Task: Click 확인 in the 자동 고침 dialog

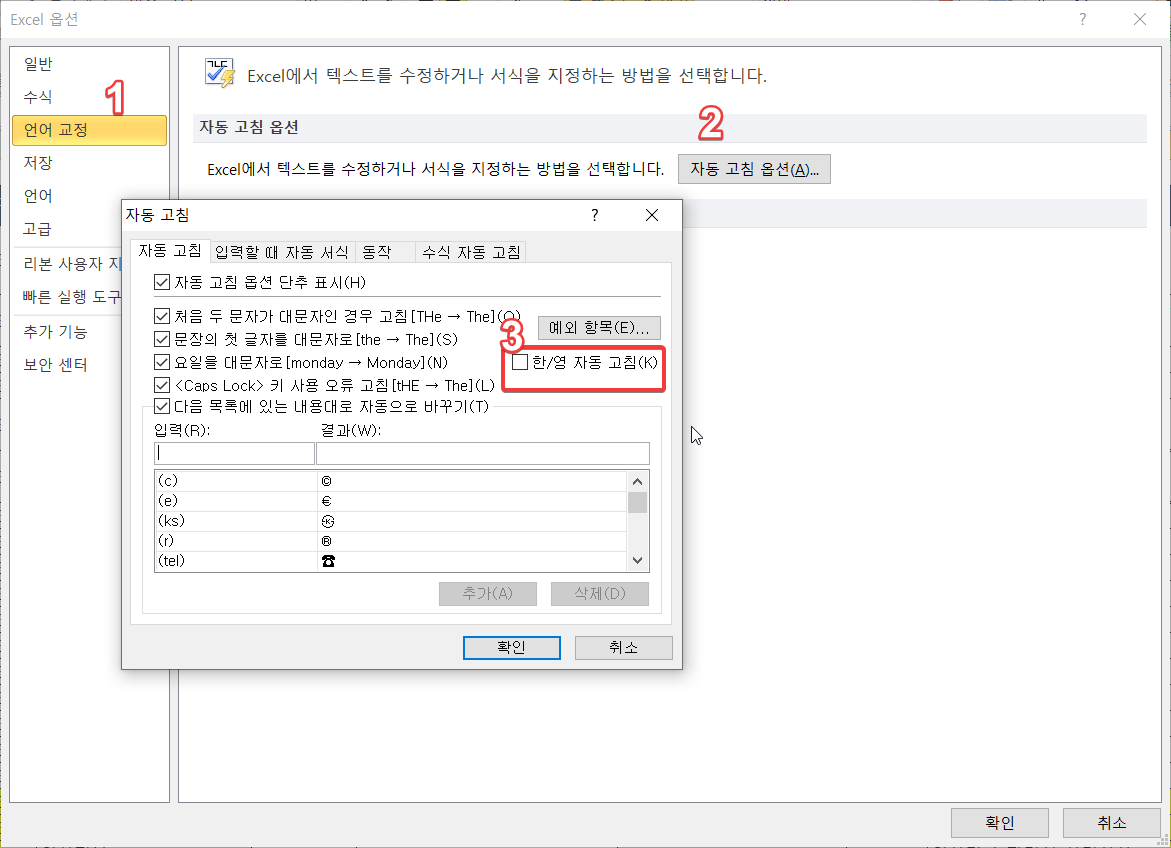Action: 512,648
